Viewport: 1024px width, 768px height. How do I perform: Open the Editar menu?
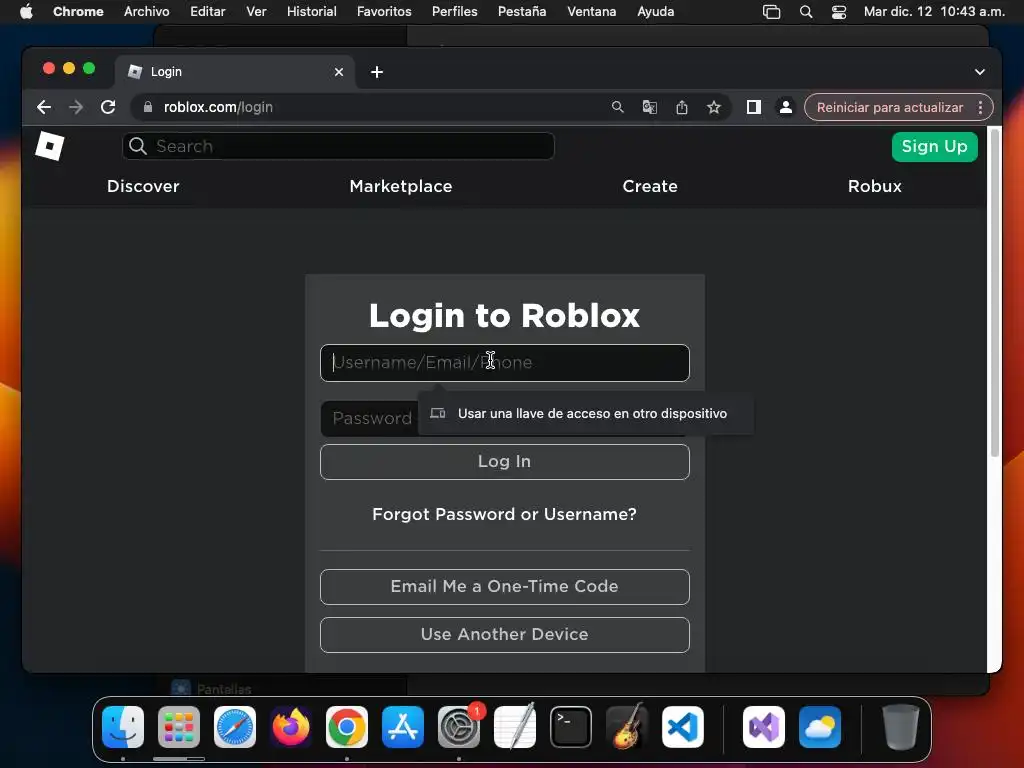tap(208, 11)
